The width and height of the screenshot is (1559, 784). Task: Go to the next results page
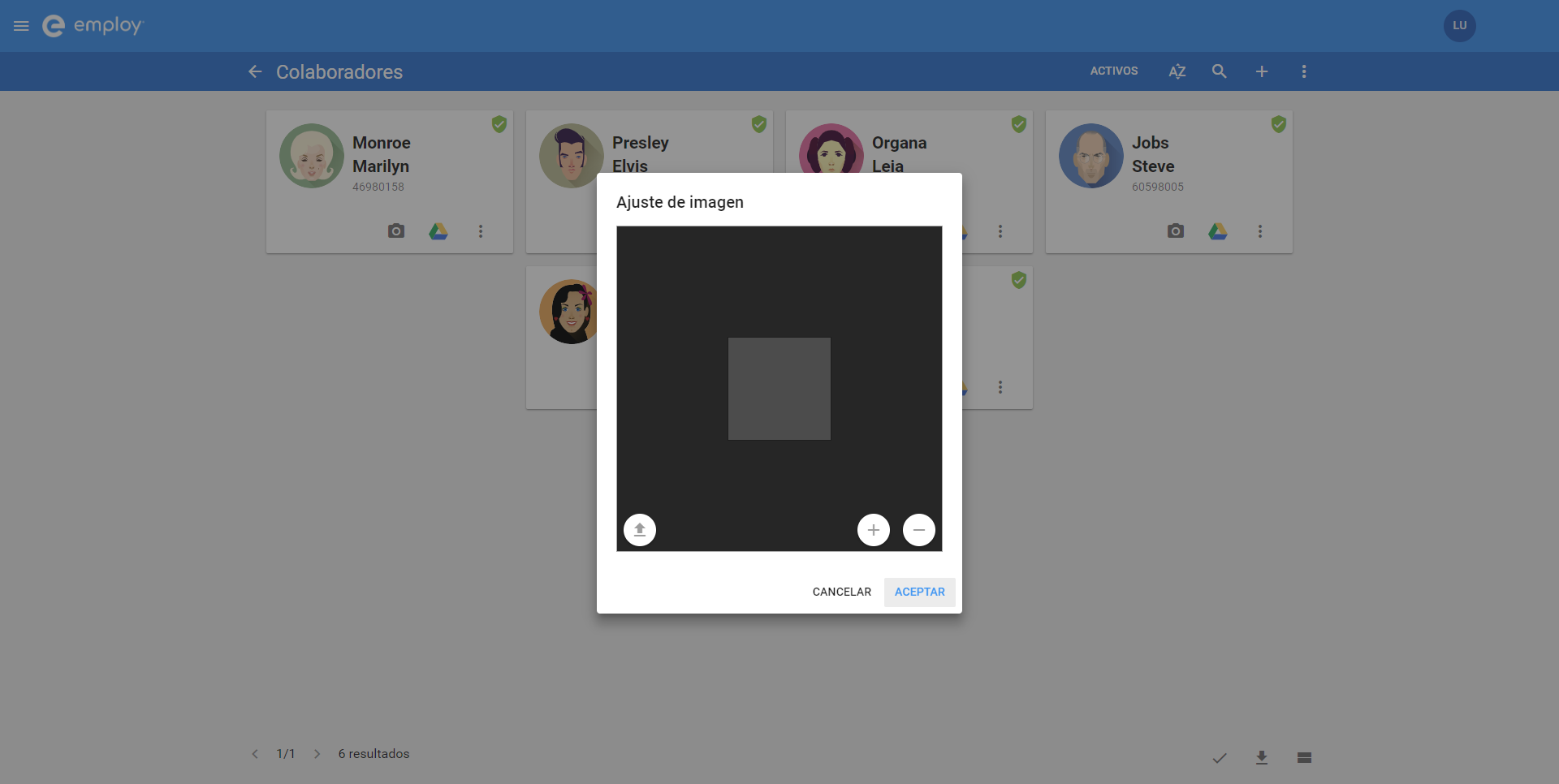coord(317,754)
